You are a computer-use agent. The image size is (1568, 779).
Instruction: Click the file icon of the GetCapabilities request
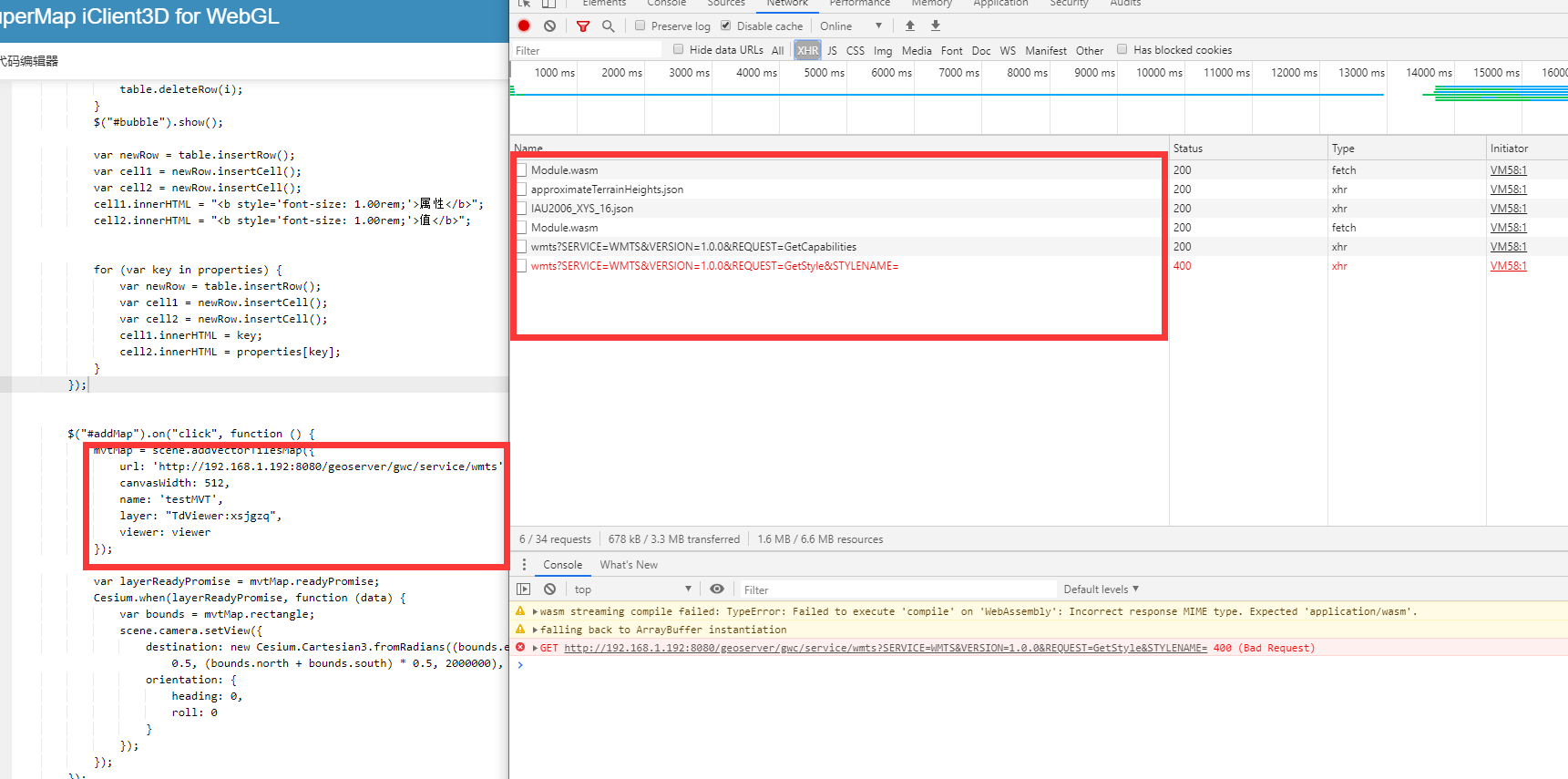point(522,247)
